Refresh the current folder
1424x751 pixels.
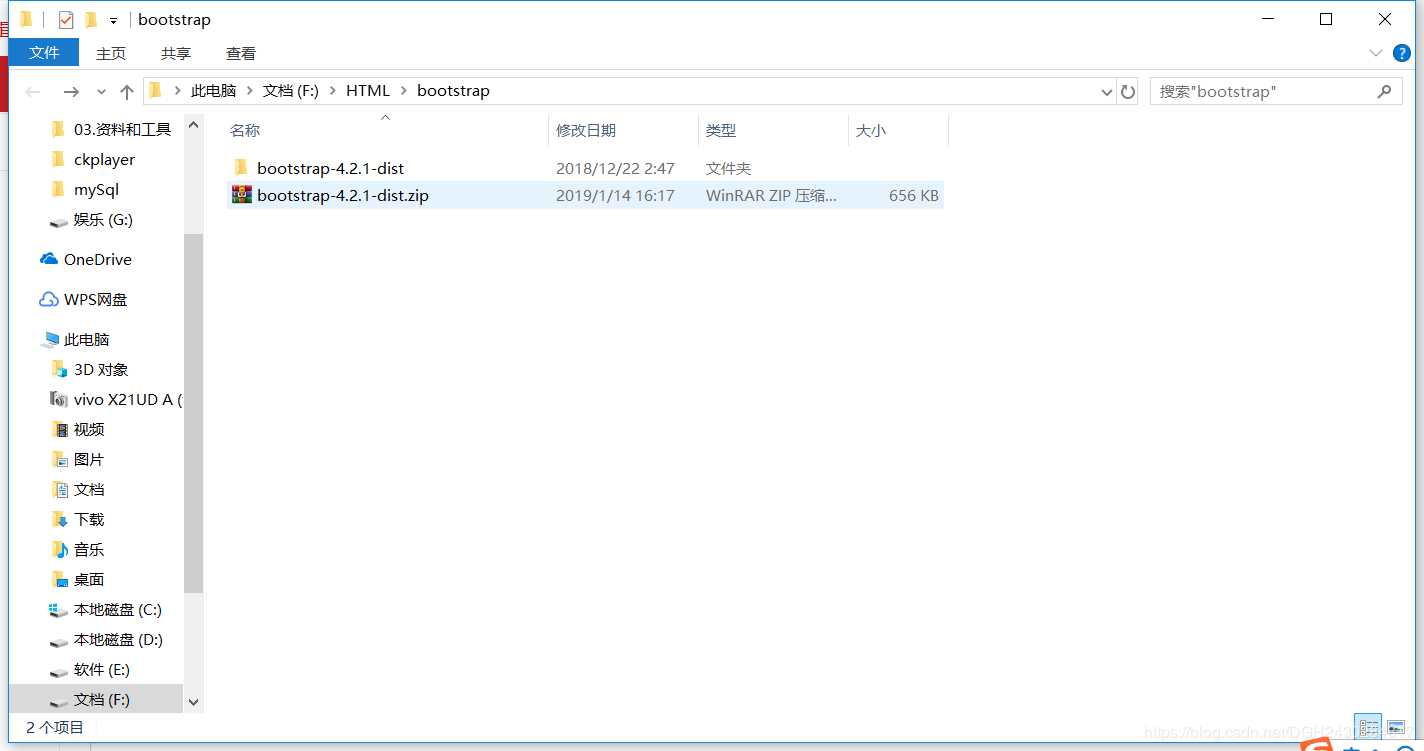(1128, 92)
